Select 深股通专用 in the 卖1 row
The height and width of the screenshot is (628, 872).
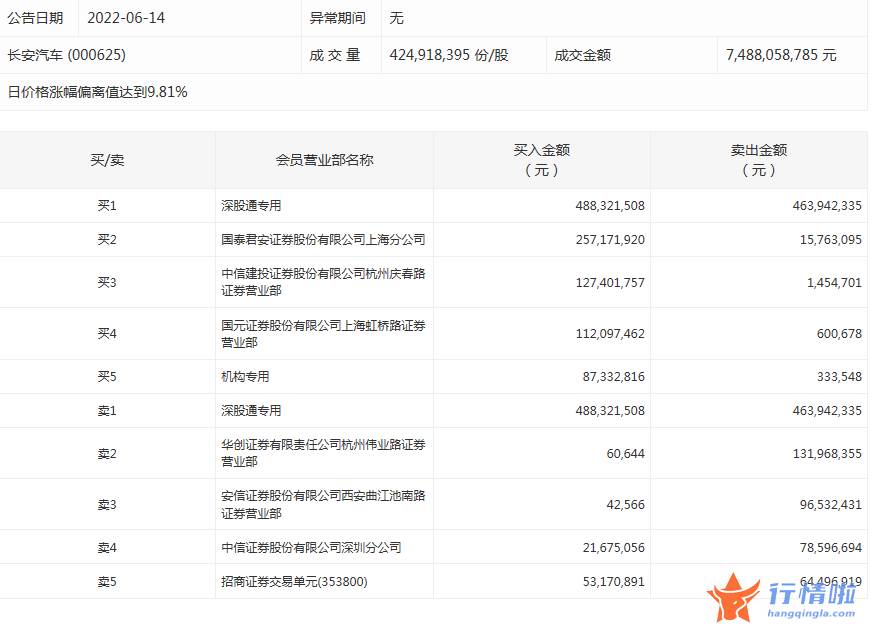(251, 411)
